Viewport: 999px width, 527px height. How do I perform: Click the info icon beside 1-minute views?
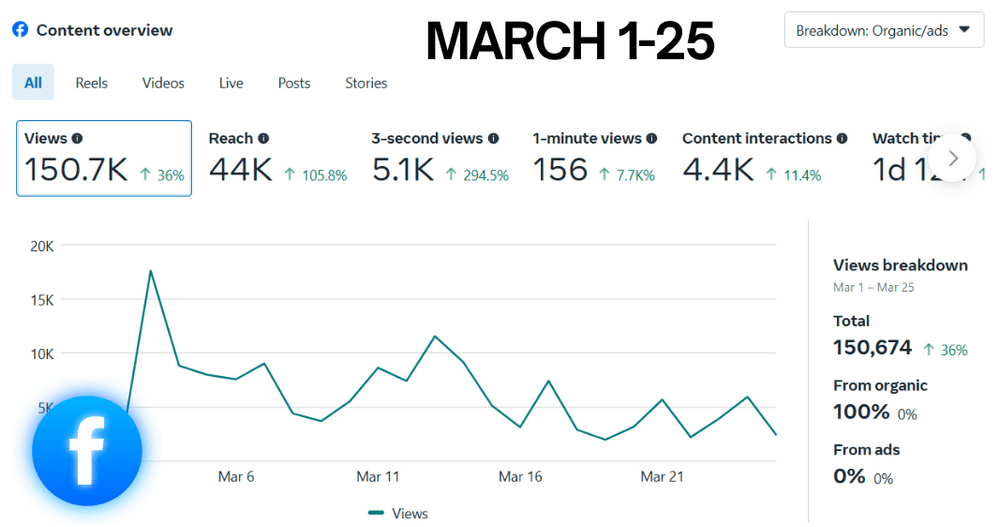[652, 138]
